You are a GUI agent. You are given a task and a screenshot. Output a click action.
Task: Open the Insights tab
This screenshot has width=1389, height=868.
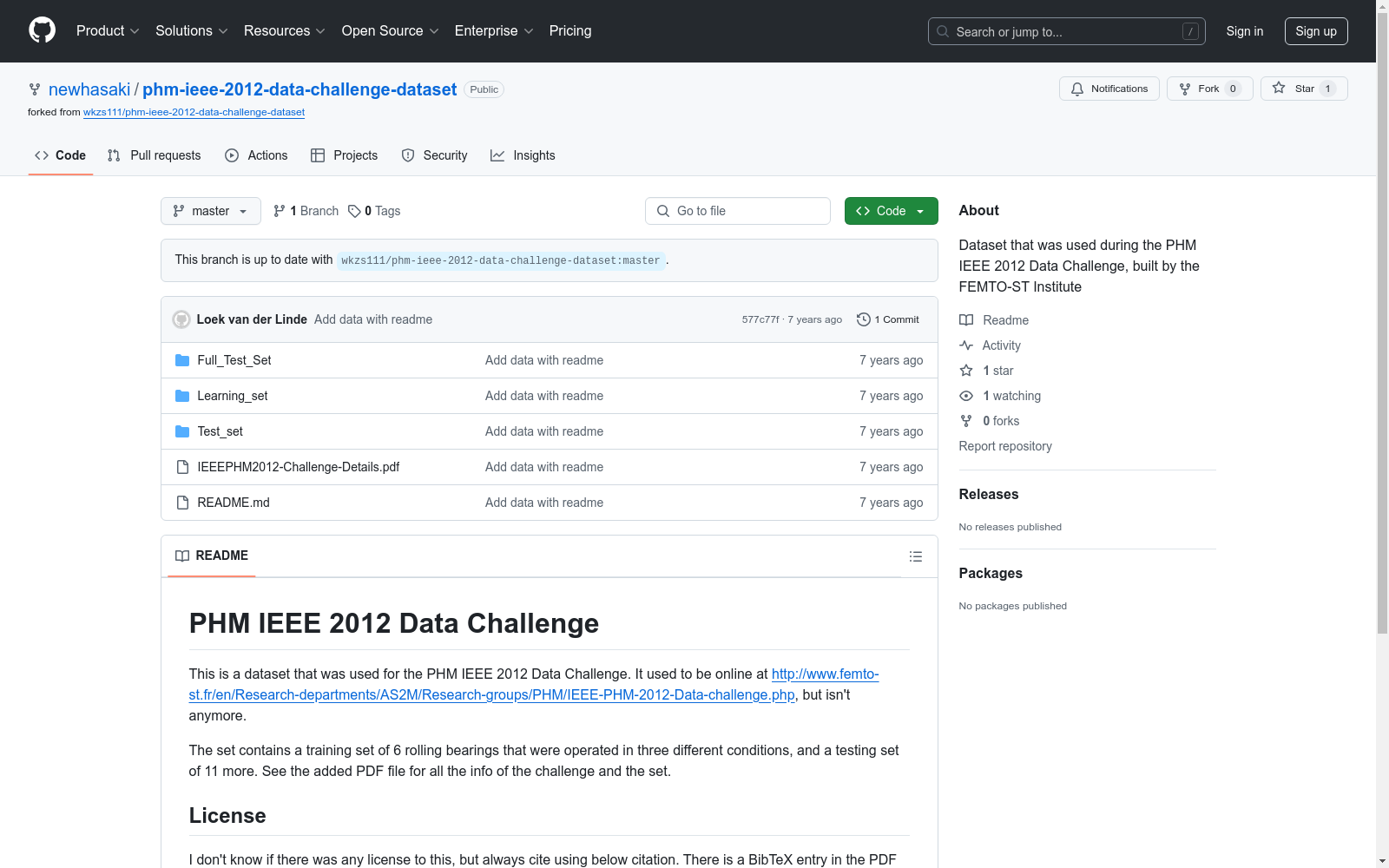click(523, 155)
